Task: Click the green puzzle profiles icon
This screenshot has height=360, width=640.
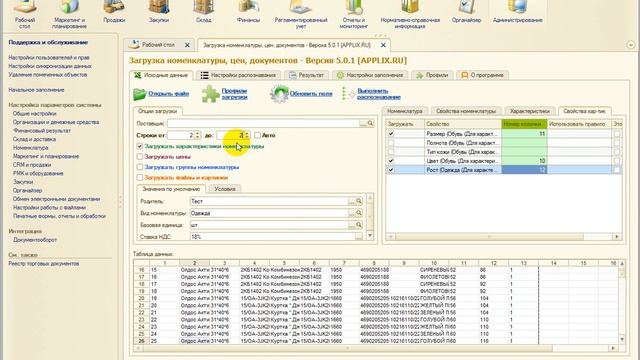Action: click(211, 94)
